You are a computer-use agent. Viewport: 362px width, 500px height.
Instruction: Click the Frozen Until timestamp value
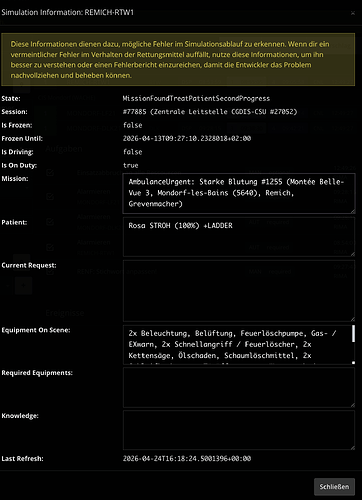click(x=187, y=139)
